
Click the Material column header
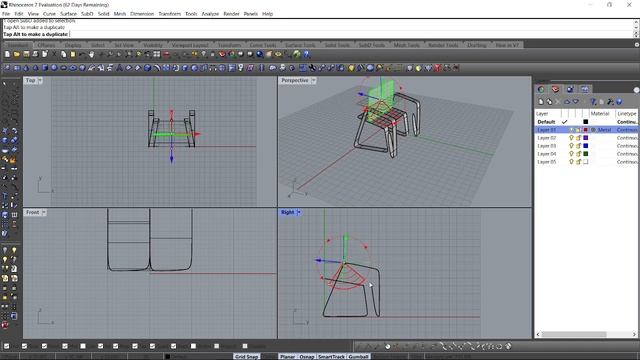click(x=600, y=113)
